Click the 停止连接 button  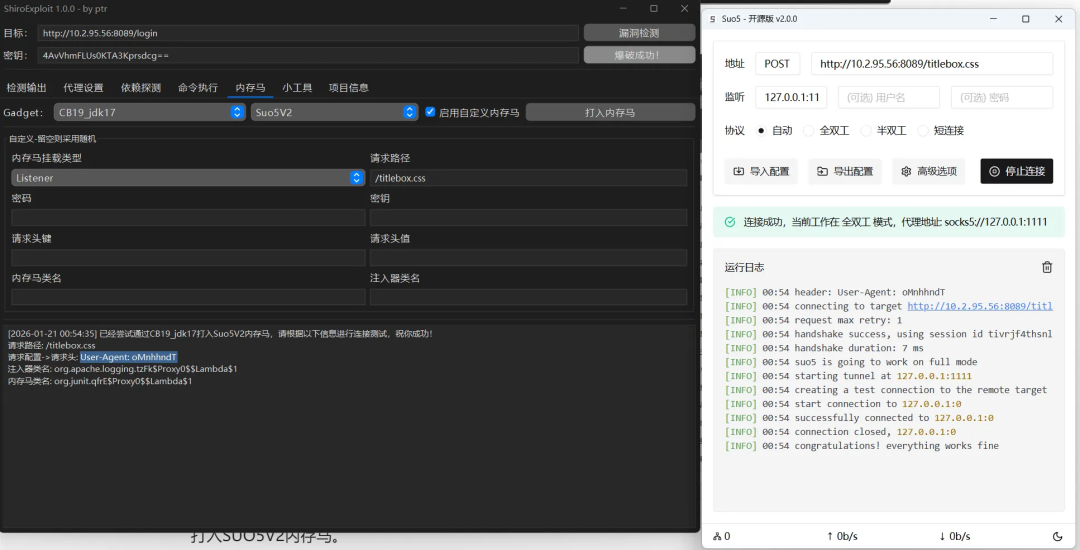1017,171
